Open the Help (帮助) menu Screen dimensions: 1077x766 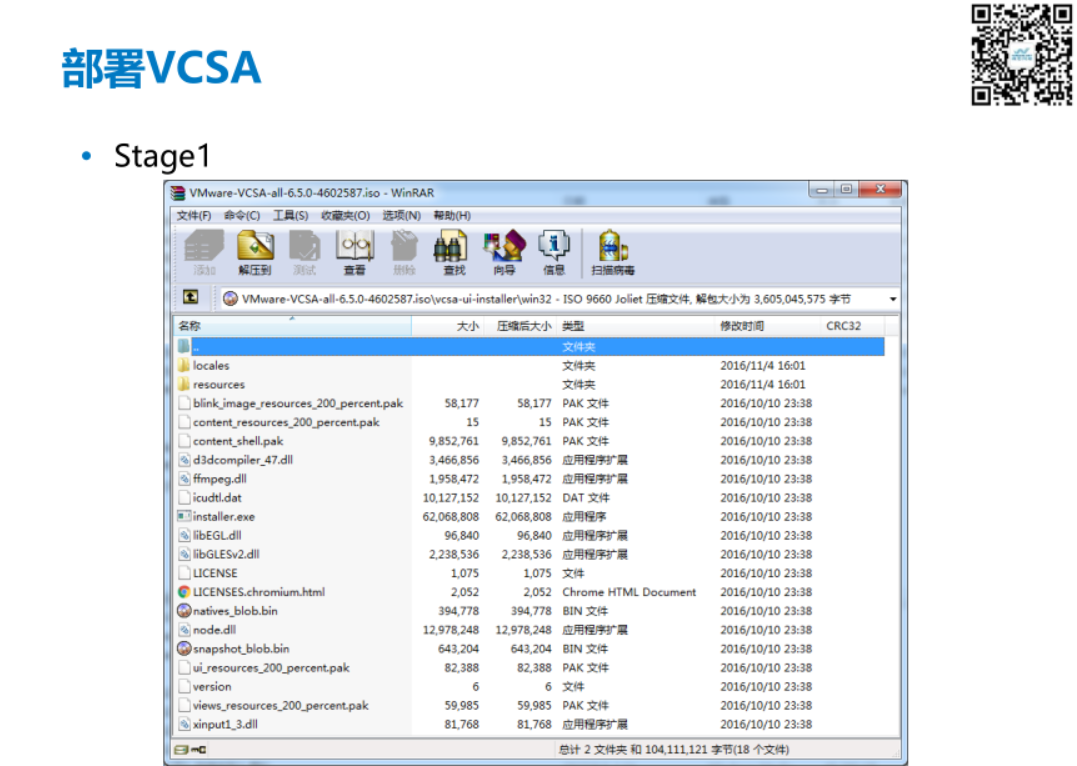pos(452,216)
